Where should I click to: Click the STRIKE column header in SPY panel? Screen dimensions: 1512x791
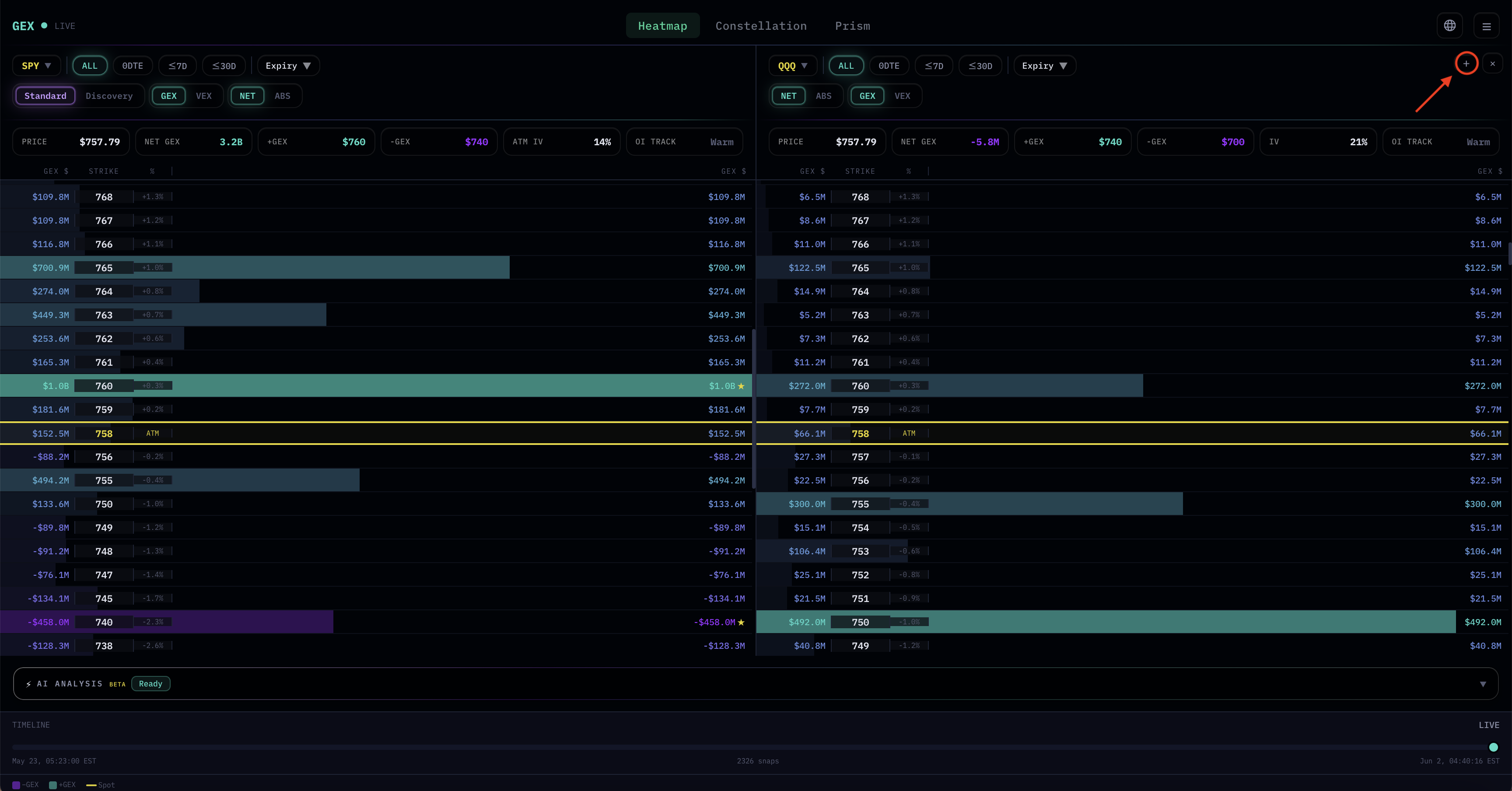point(103,171)
